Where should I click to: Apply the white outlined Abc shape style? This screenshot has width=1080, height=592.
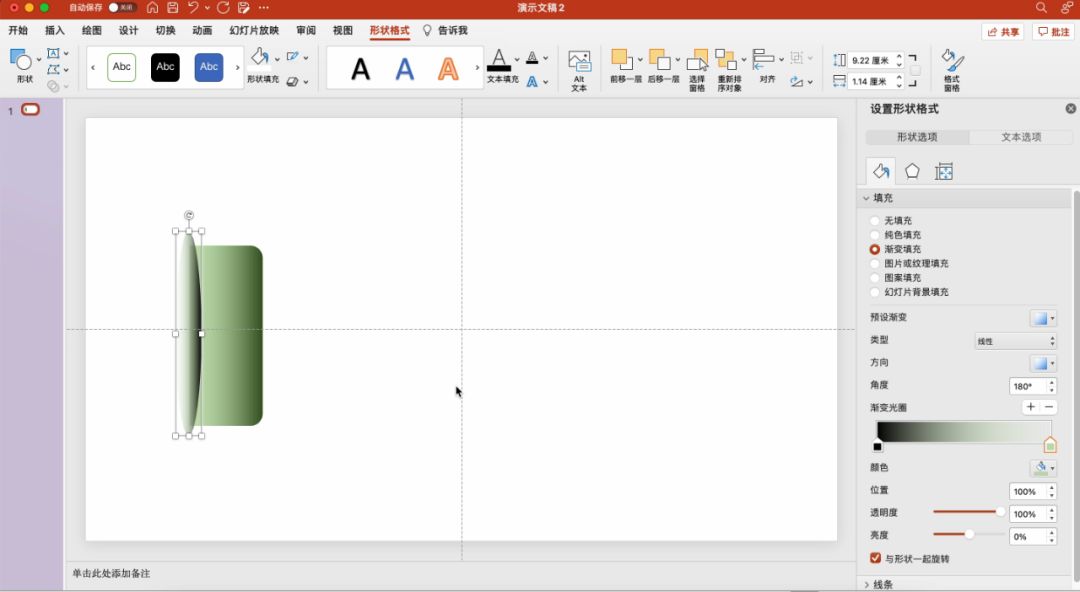tap(122, 67)
